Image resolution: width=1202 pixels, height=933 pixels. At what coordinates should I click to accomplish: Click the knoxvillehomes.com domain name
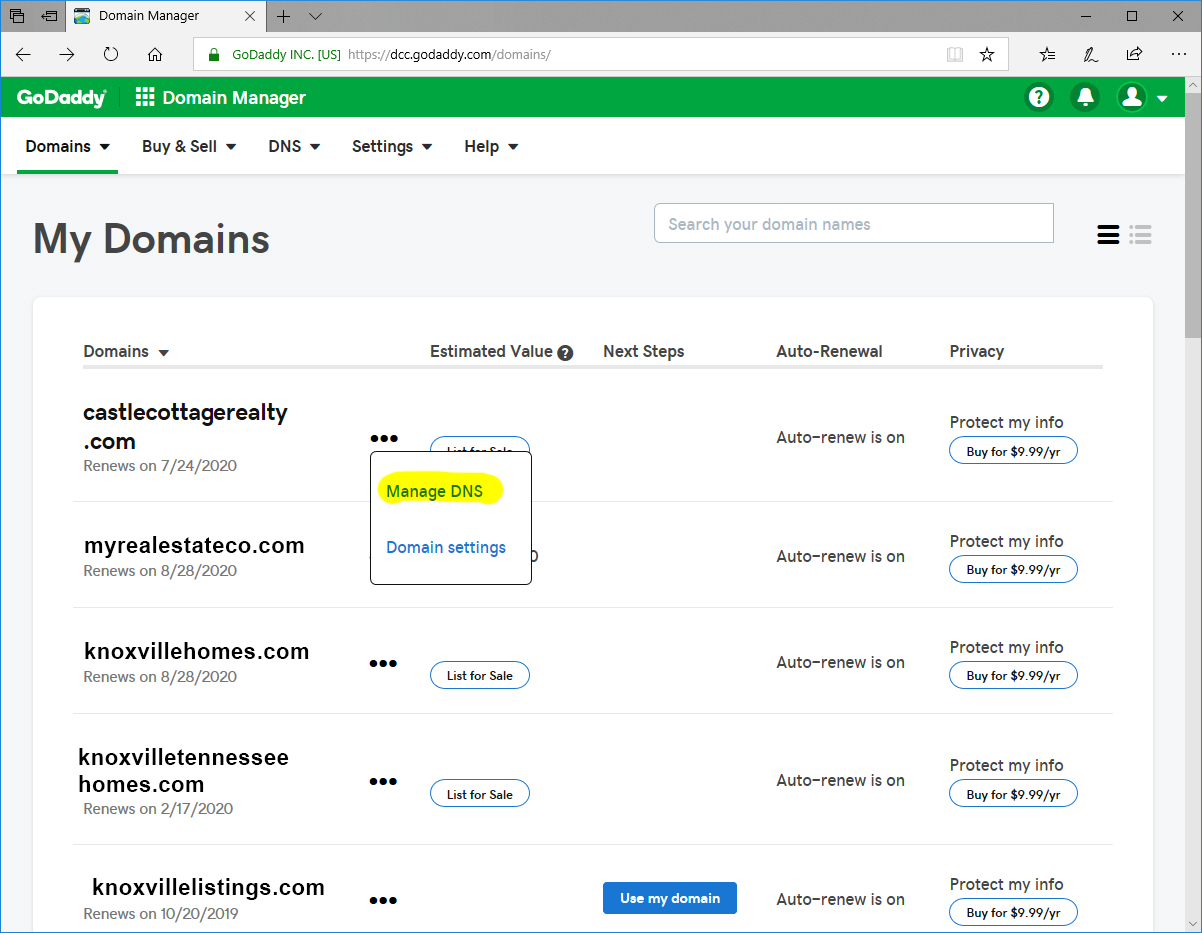(x=197, y=652)
